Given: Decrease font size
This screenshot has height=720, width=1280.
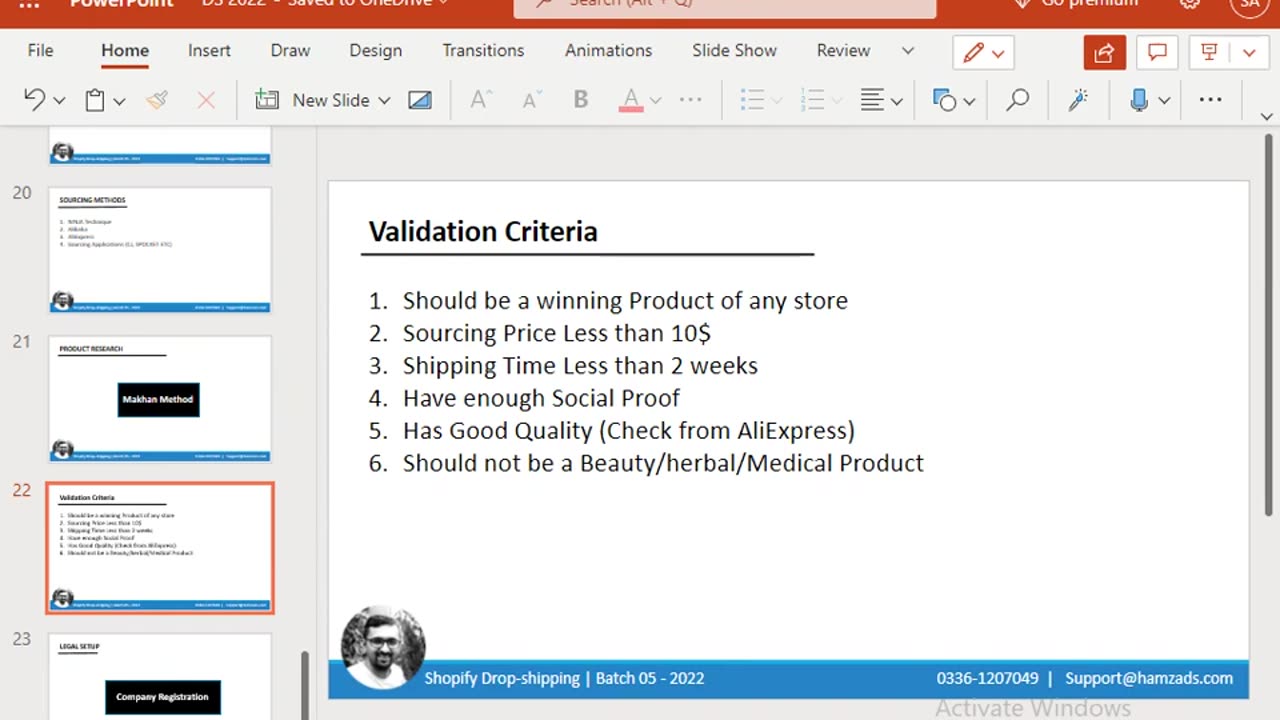Looking at the screenshot, I should pos(531,100).
